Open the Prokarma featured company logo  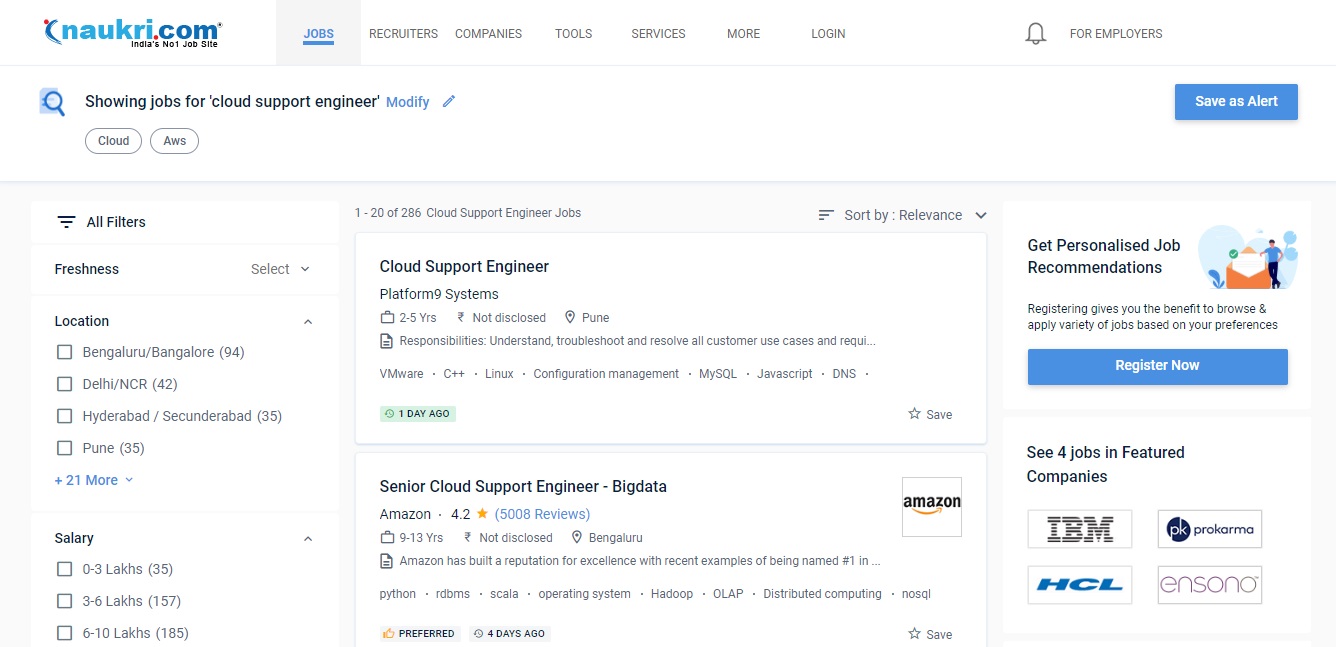click(x=1209, y=529)
